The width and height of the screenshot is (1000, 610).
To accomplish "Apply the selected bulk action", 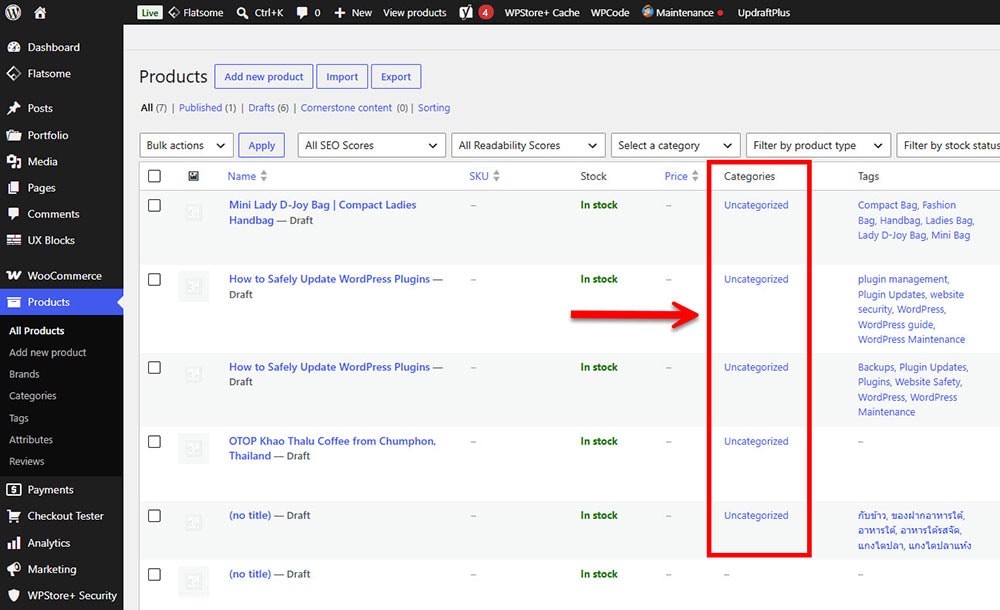I will coord(261,145).
